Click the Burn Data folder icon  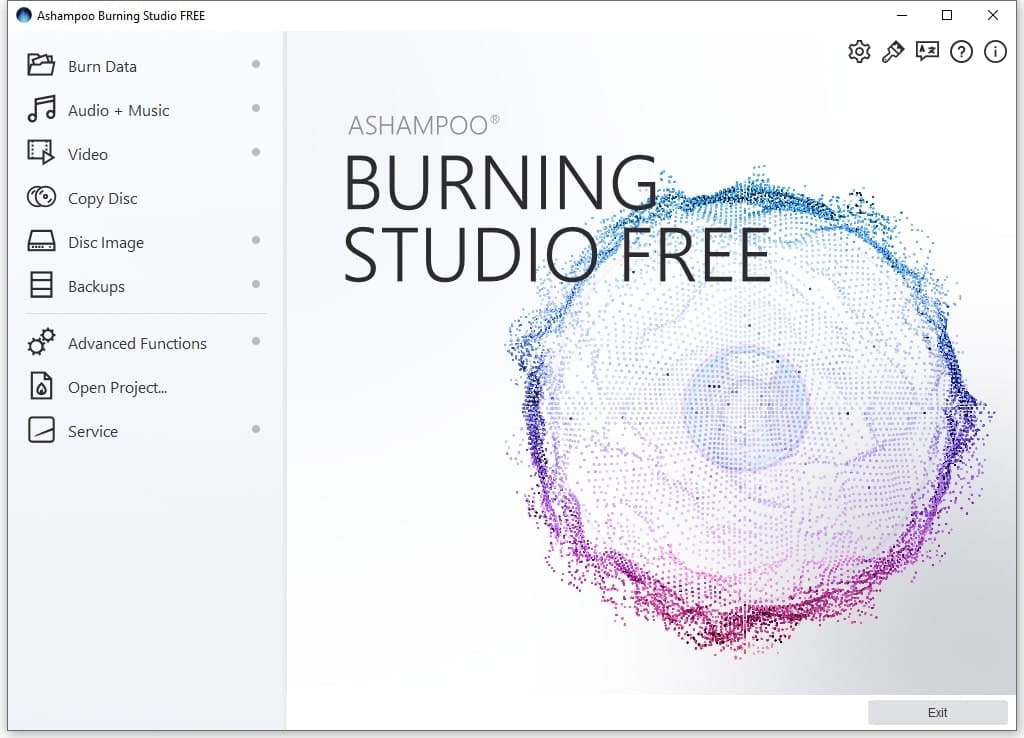41,66
